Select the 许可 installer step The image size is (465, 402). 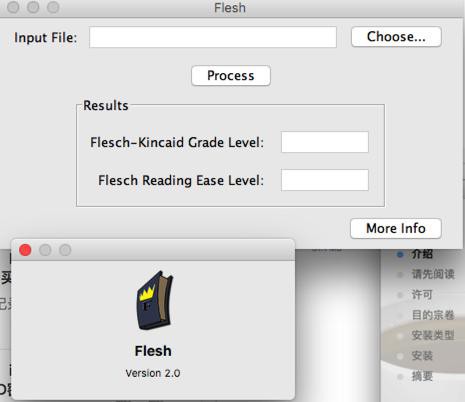click(x=422, y=295)
